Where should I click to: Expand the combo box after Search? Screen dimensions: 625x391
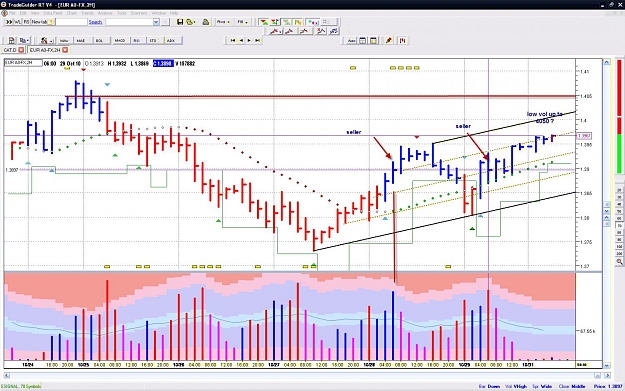click(x=156, y=22)
